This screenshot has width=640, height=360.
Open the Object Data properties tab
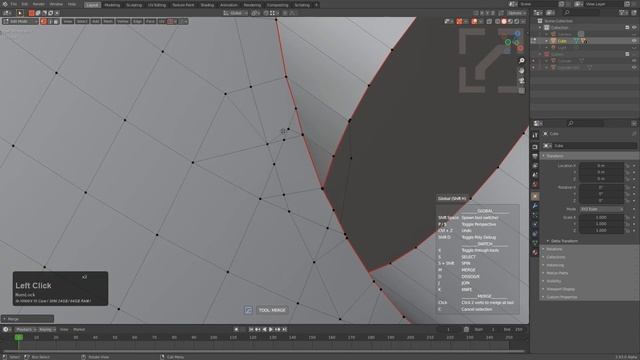pyautogui.click(x=535, y=243)
